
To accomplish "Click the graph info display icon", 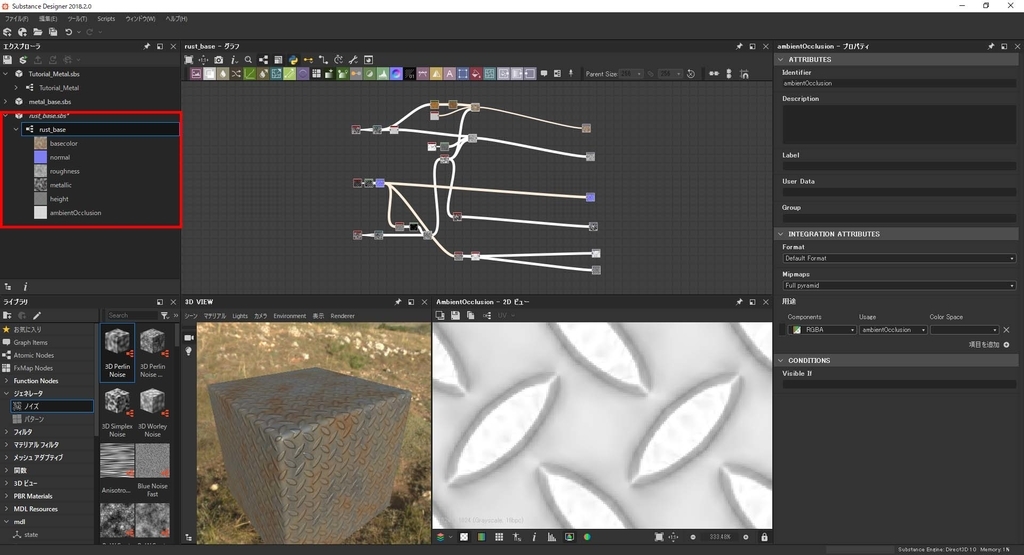I will [x=234, y=59].
